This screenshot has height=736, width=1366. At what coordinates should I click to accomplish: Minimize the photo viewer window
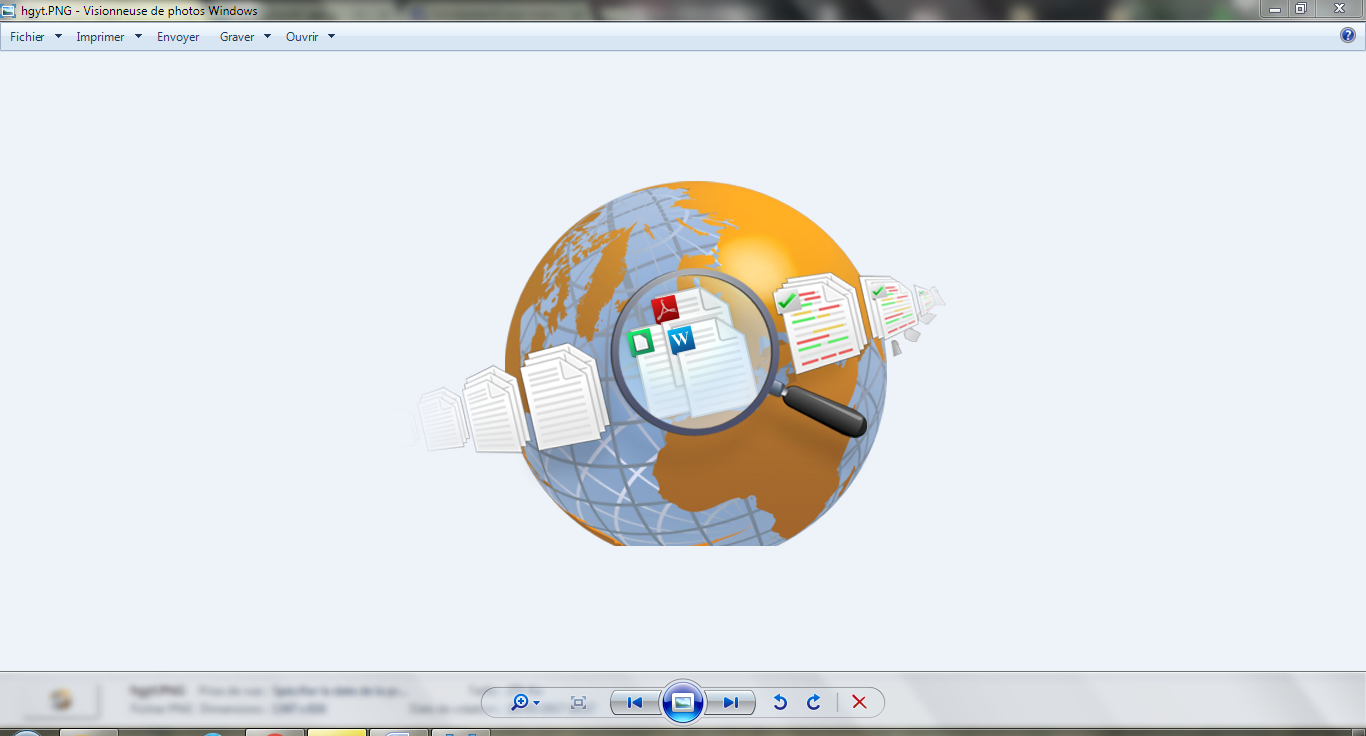[1275, 9]
